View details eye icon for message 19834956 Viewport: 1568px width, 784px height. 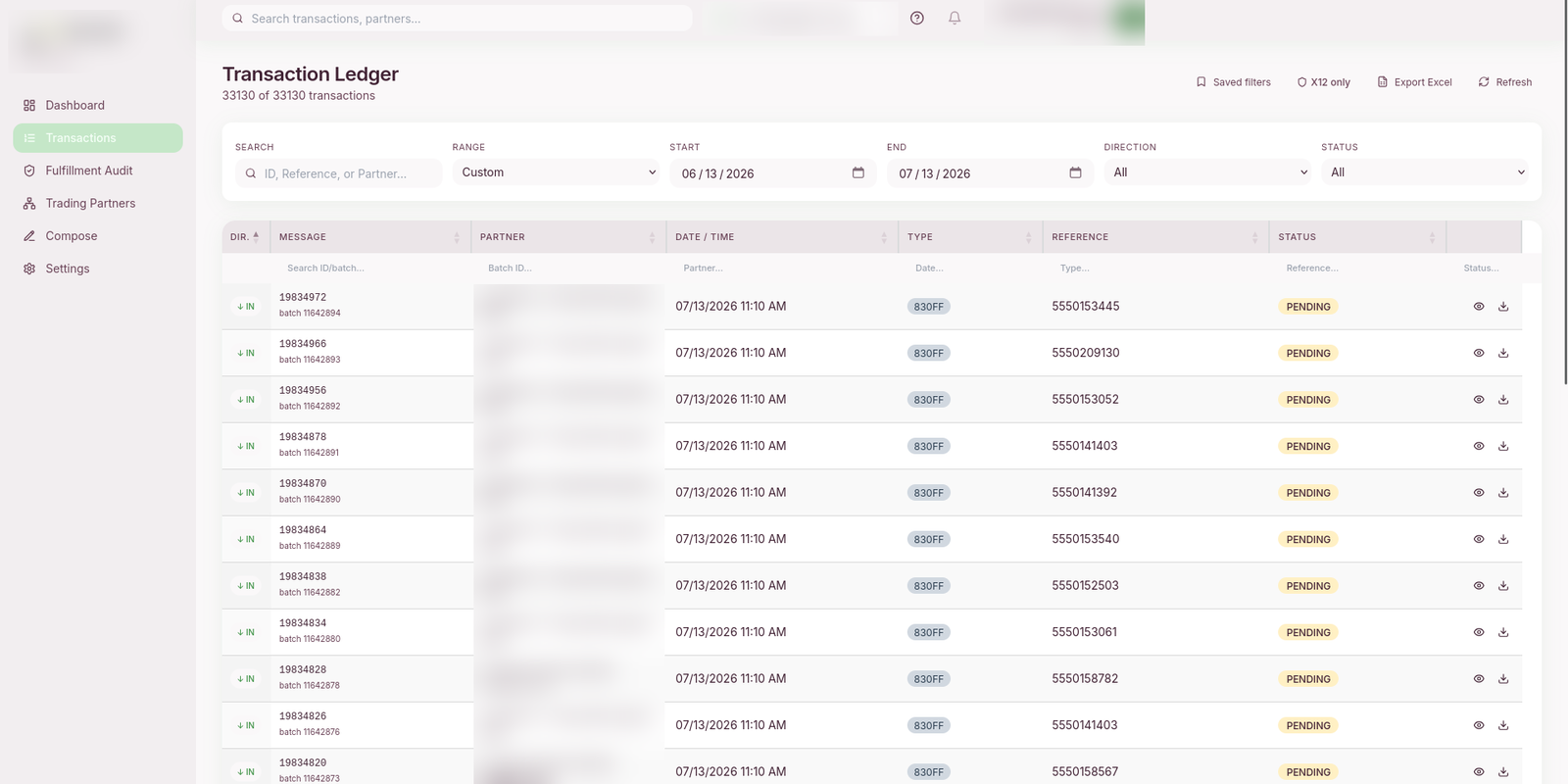[1479, 400]
